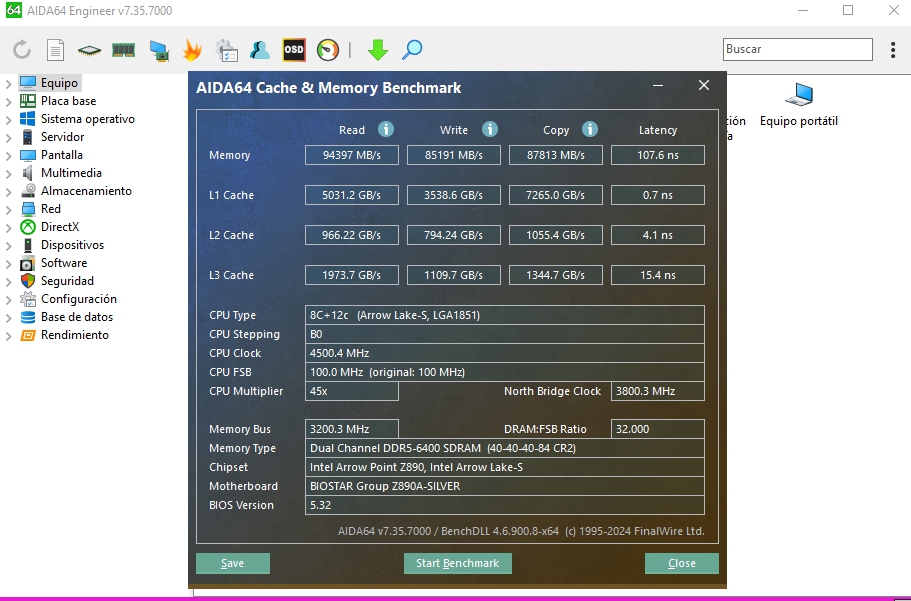Click the gauge benchmark toolbar icon
911x601 pixels.
coord(328,50)
